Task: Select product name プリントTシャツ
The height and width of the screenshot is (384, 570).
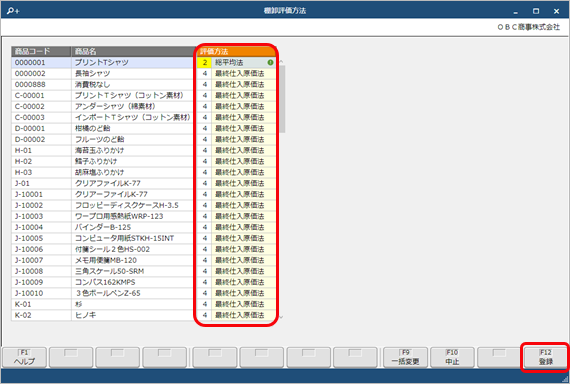Action: (x=101, y=63)
